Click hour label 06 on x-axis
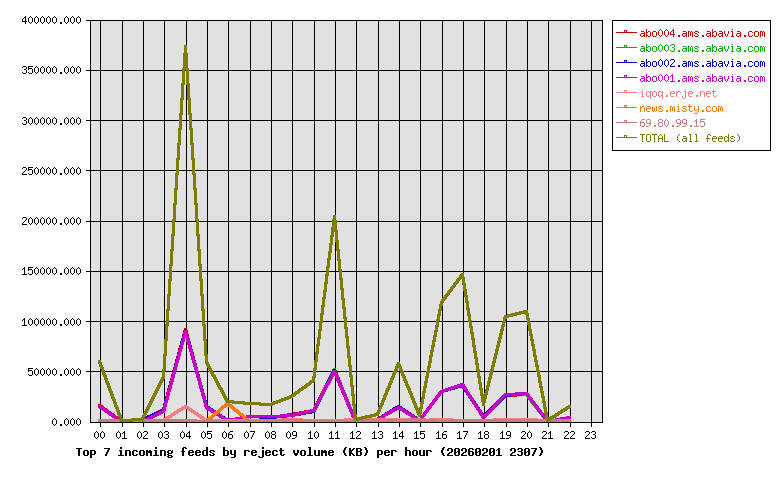Image resolution: width=780 pixels, height=480 pixels. 228,435
